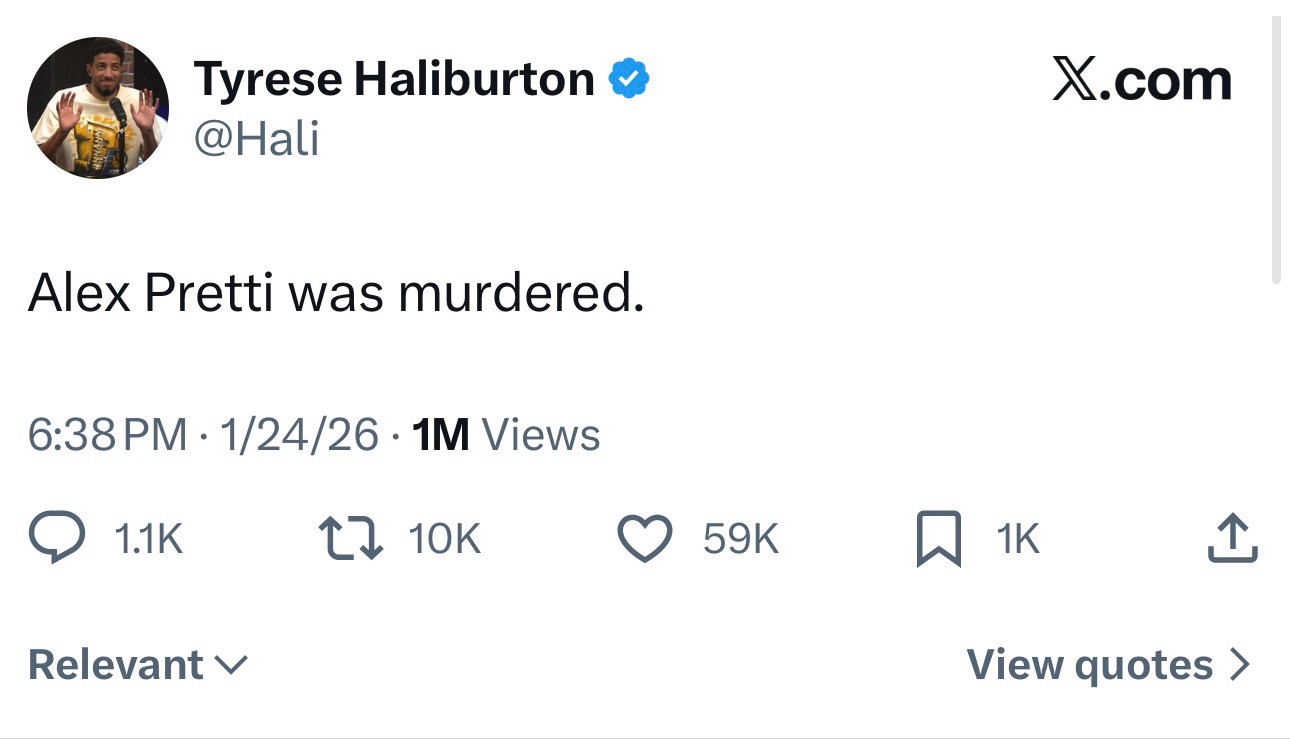The image size is (1290, 739).
Task: Click the blue verified badge
Action: pos(630,79)
